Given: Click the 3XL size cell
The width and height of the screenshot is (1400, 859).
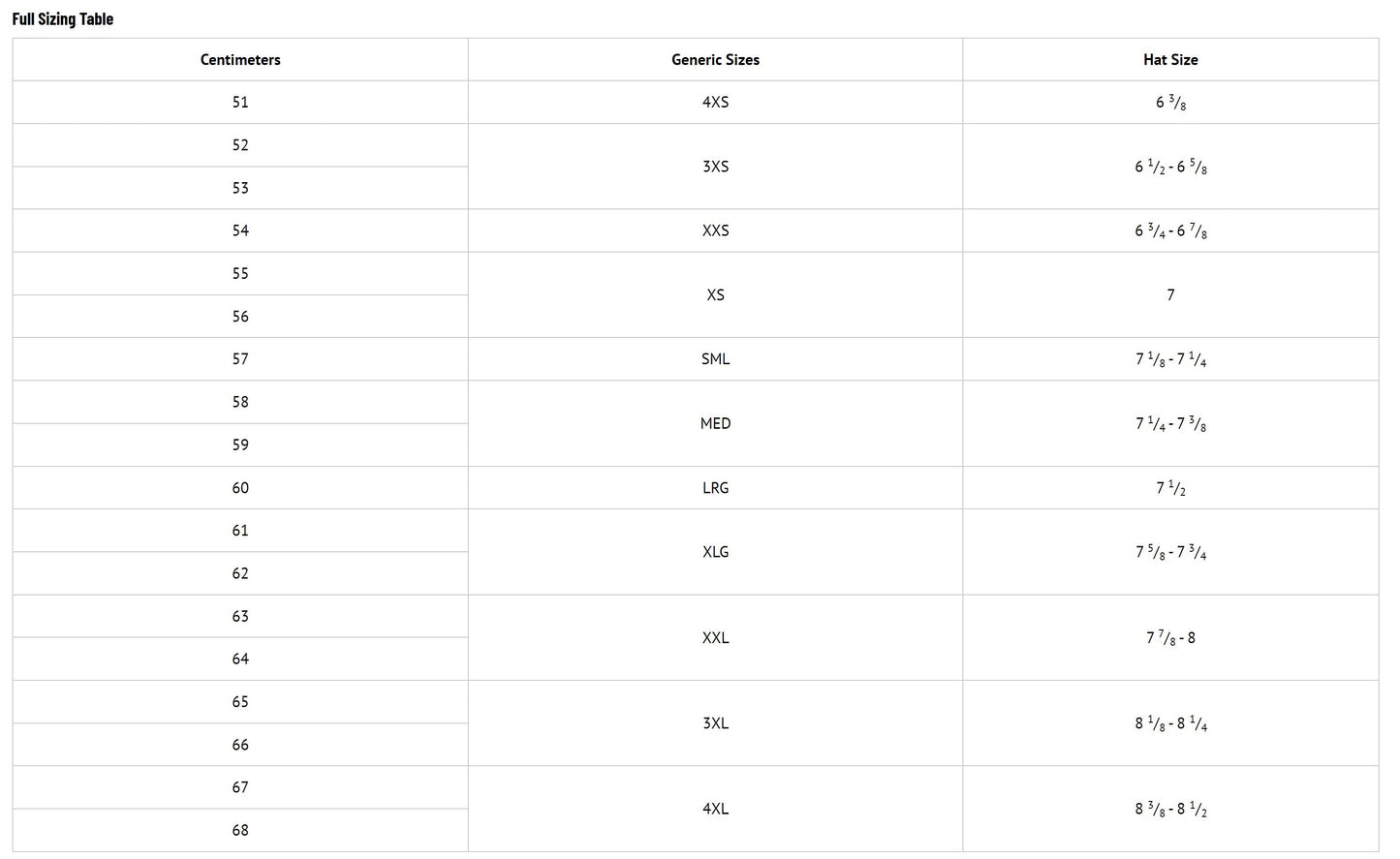Looking at the screenshot, I should coord(715,723).
